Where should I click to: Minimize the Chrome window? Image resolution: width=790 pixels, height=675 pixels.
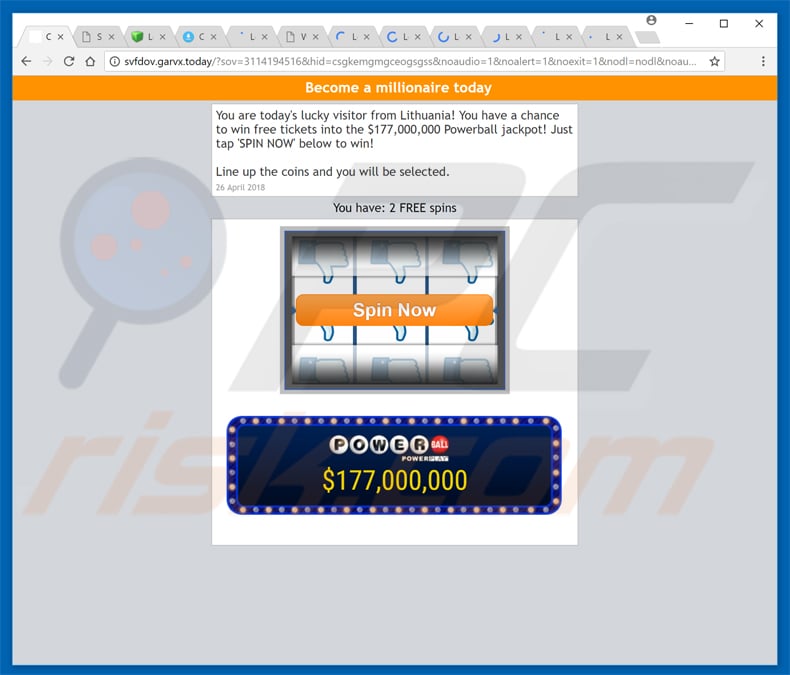click(x=689, y=23)
